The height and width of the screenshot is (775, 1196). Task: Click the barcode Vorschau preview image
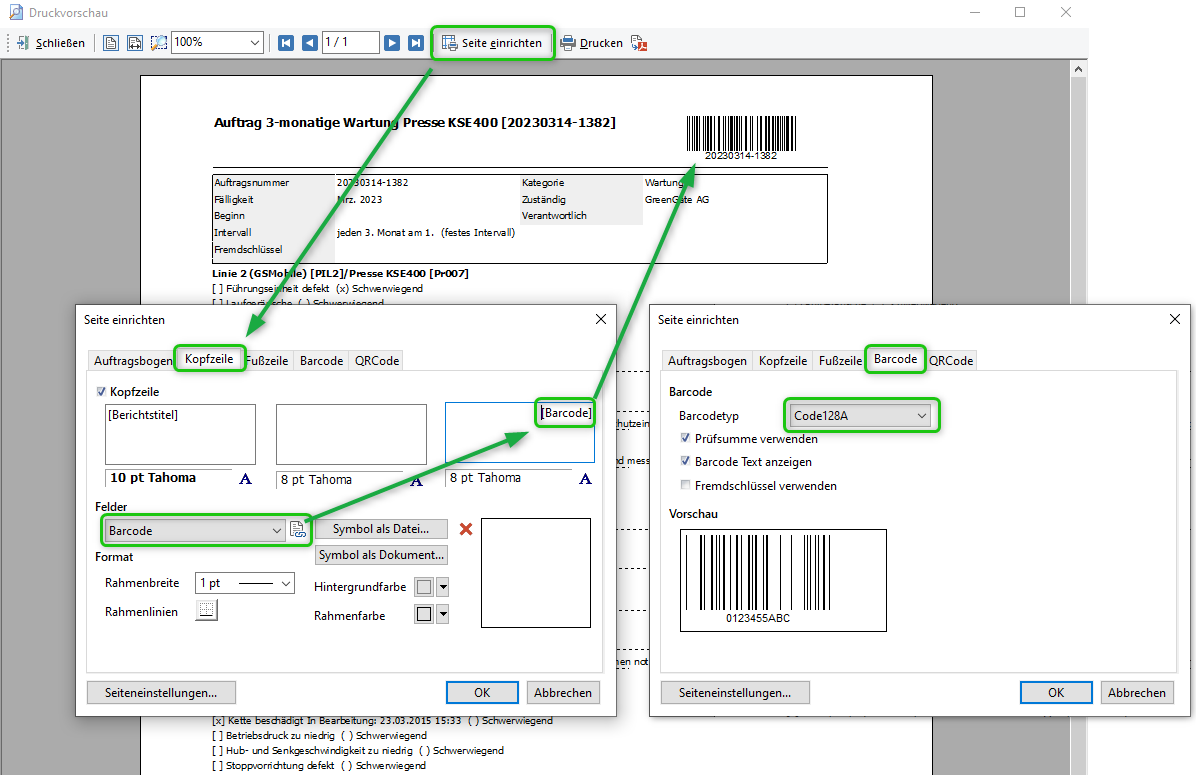click(x=783, y=580)
